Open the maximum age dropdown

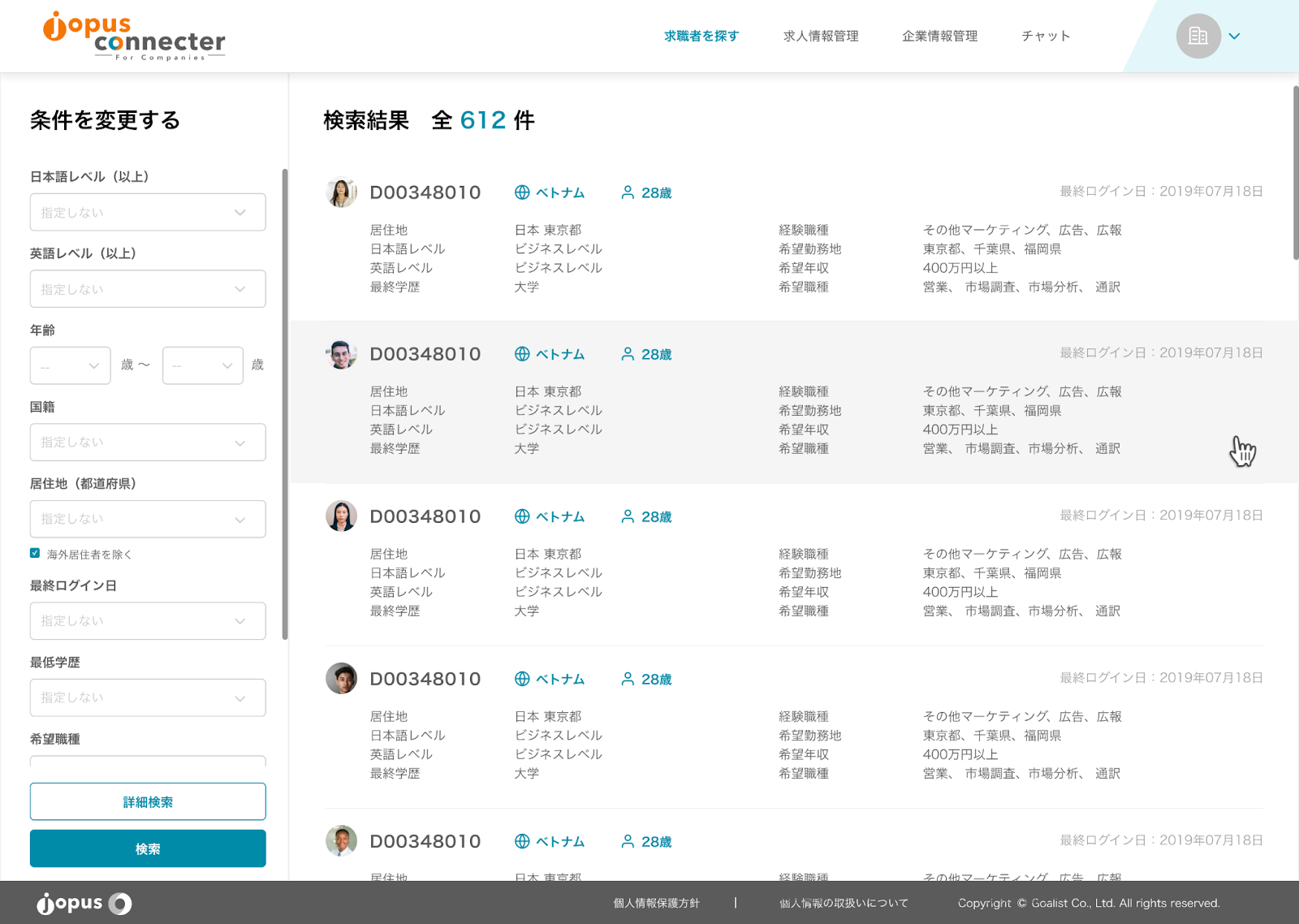click(203, 365)
